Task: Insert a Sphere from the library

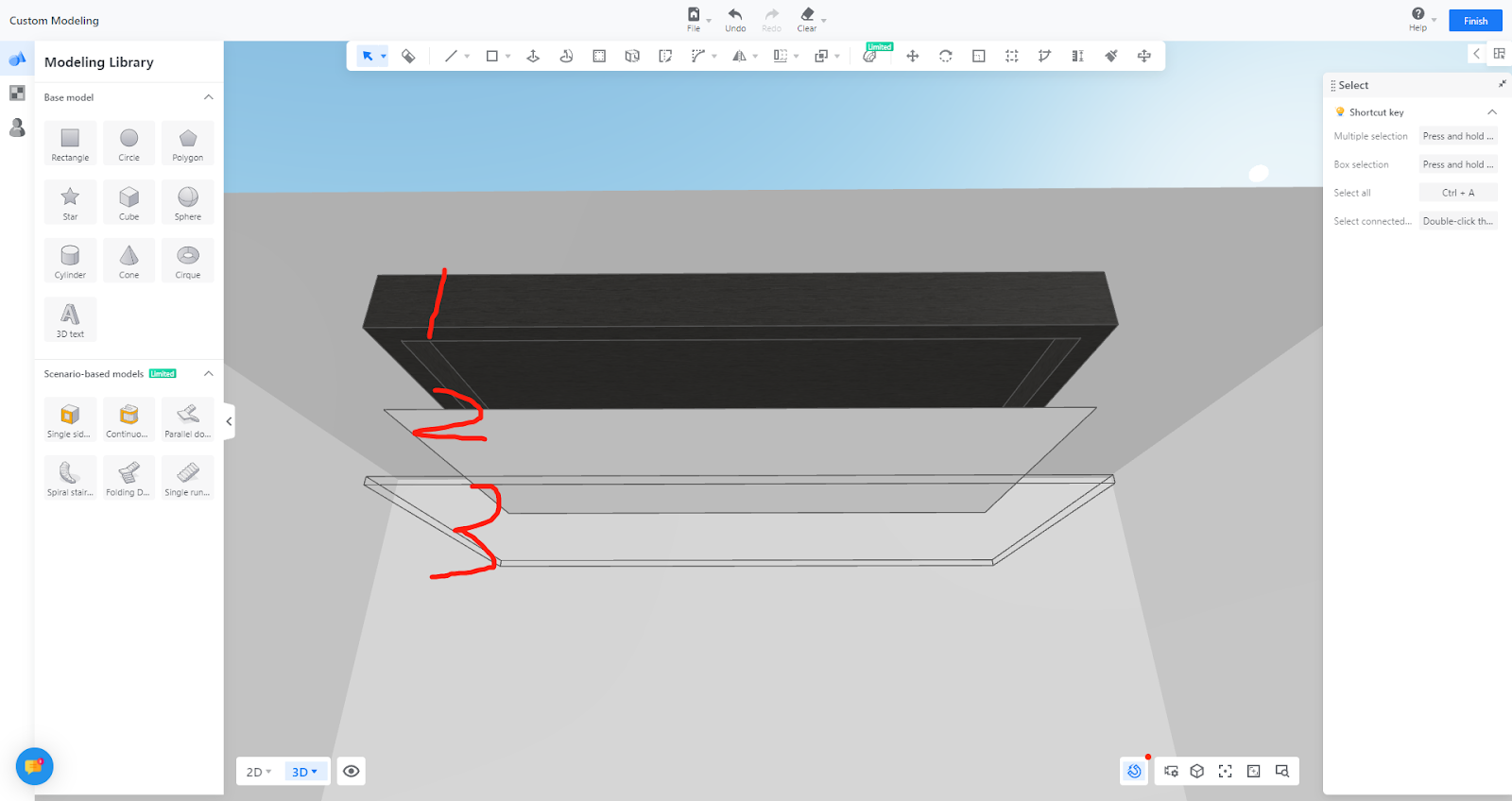Action: point(188,202)
